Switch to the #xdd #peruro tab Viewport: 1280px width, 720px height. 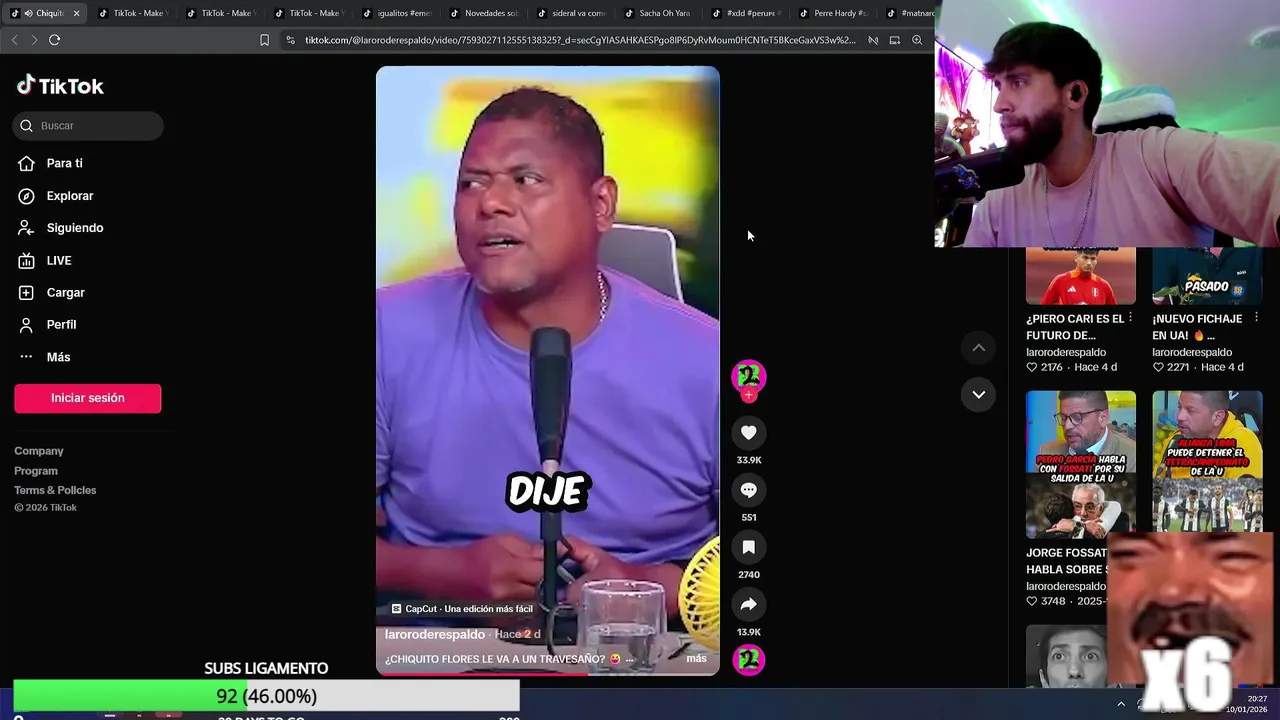pos(747,13)
